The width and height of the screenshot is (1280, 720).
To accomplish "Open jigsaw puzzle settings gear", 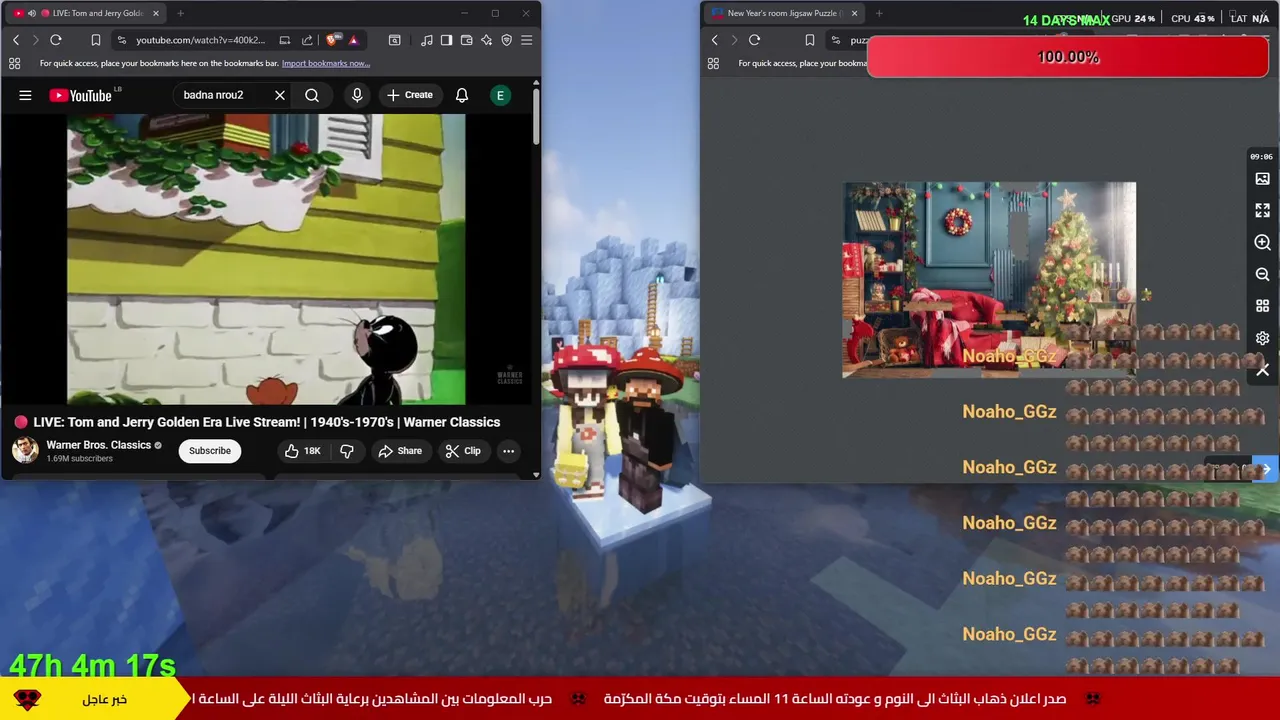I will [x=1262, y=339].
